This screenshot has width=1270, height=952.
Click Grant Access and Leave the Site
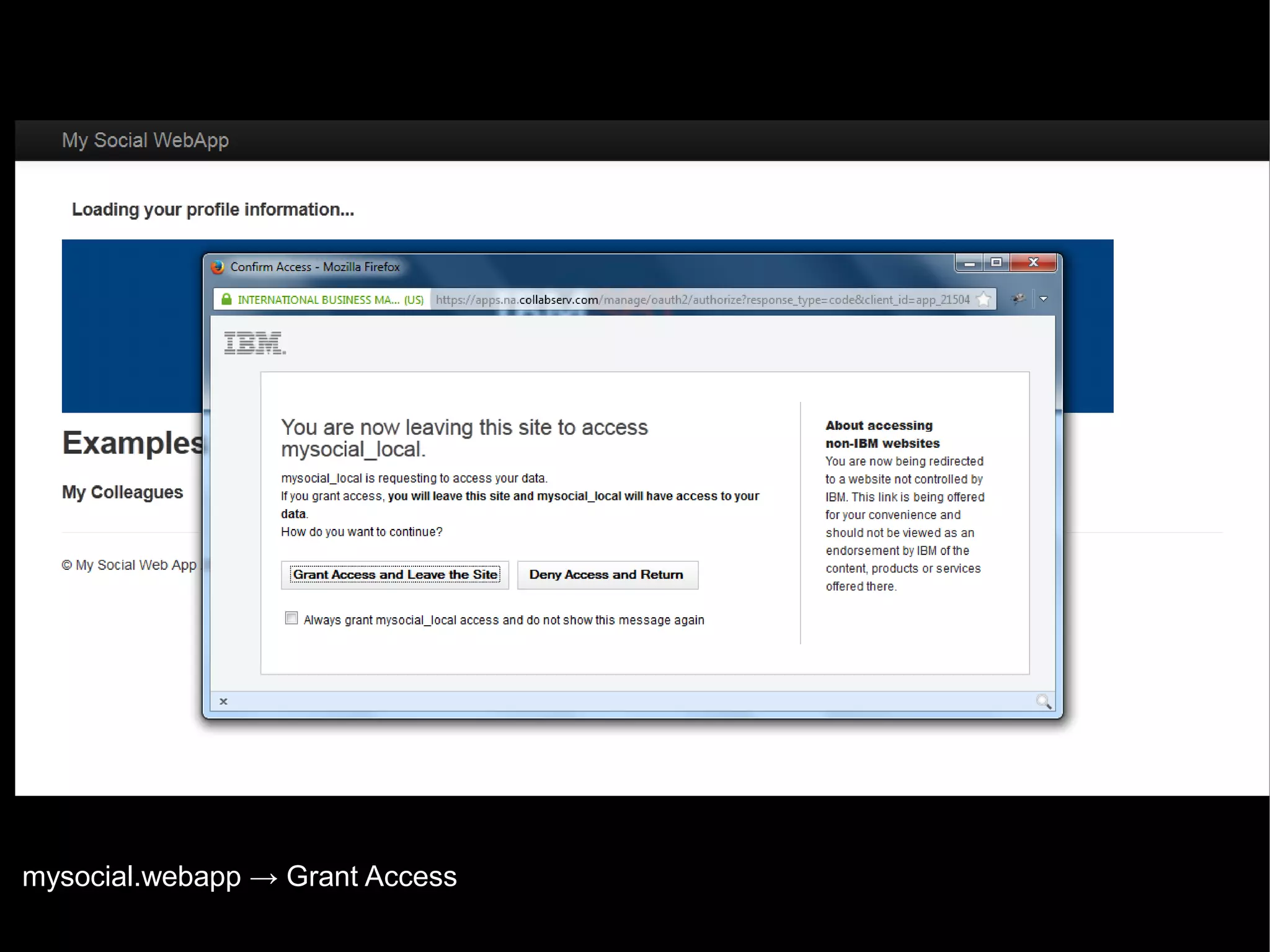pyautogui.click(x=395, y=575)
